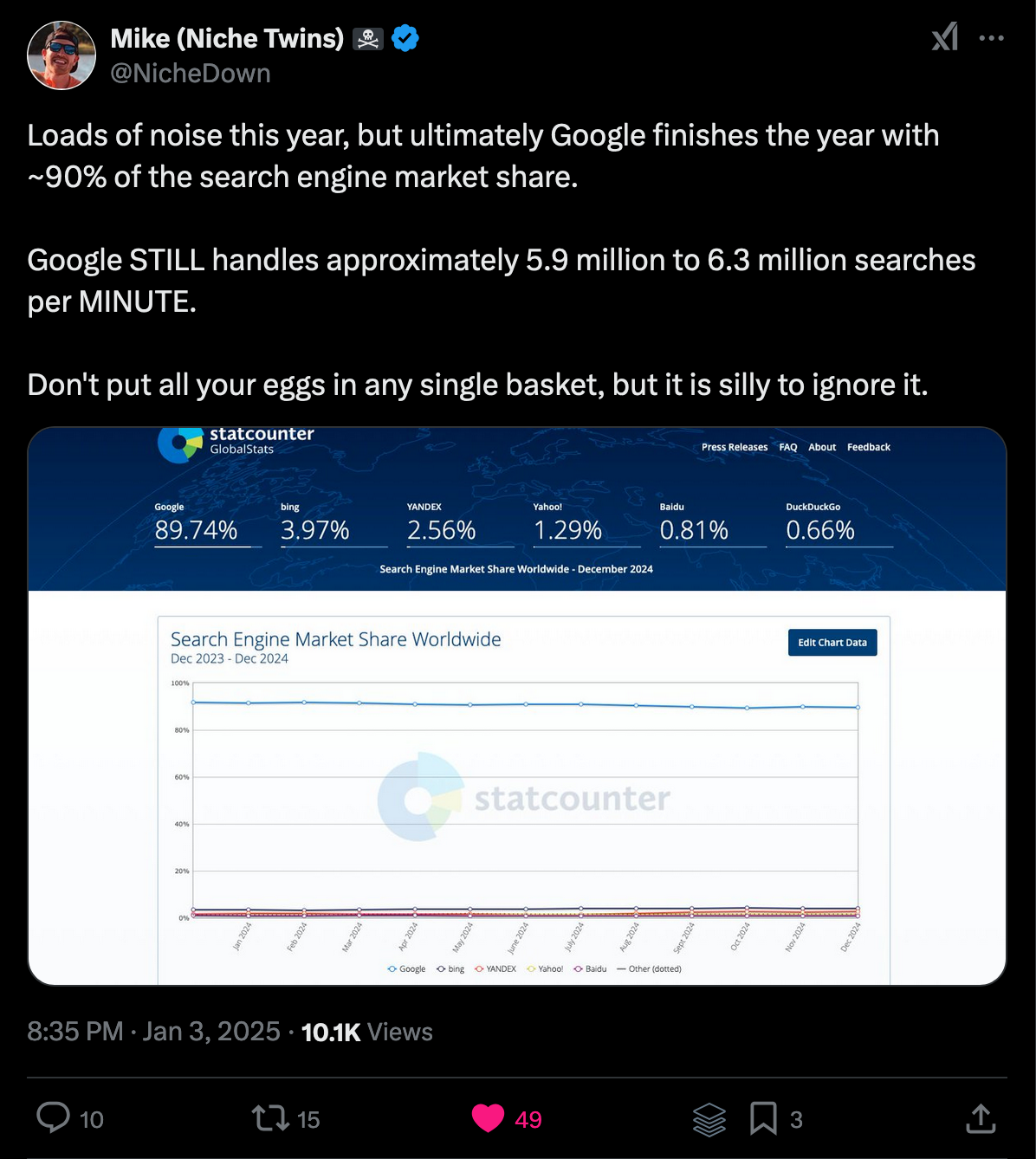Click the reply speech bubble icon
The image size is (1036, 1159).
54,1118
